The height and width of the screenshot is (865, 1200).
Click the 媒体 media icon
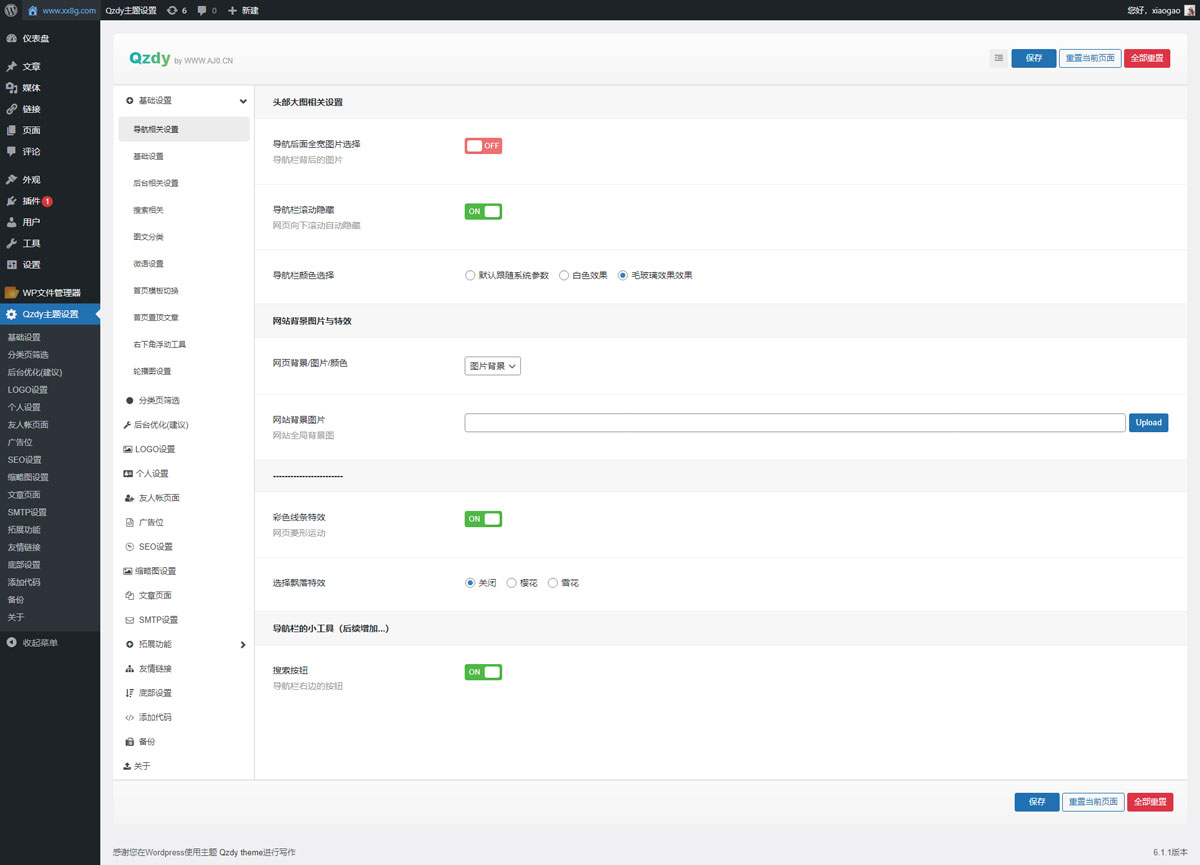coord(11,88)
